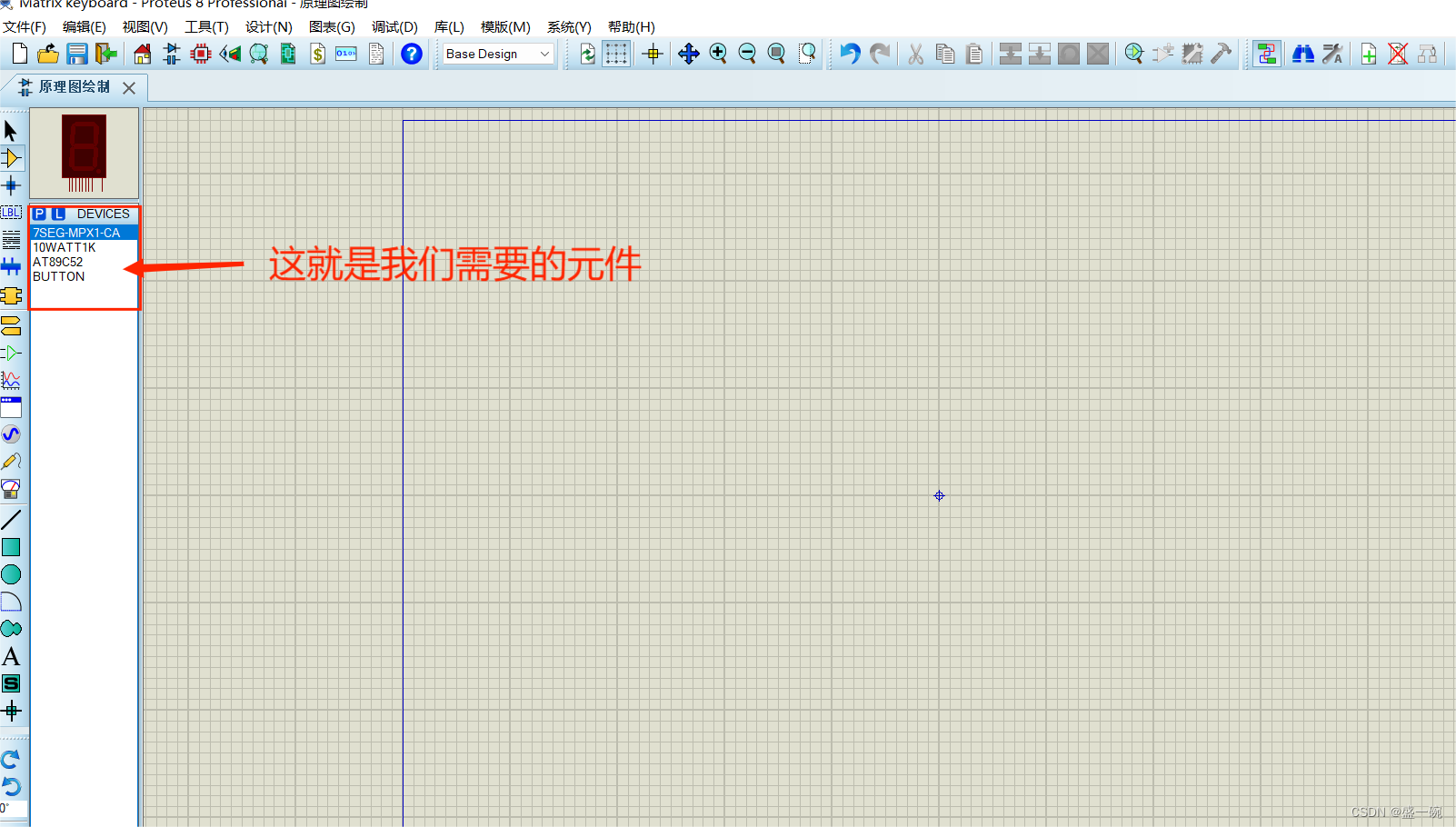Zoom to selected area icon
The height and width of the screenshot is (827, 1456).
tap(806, 54)
